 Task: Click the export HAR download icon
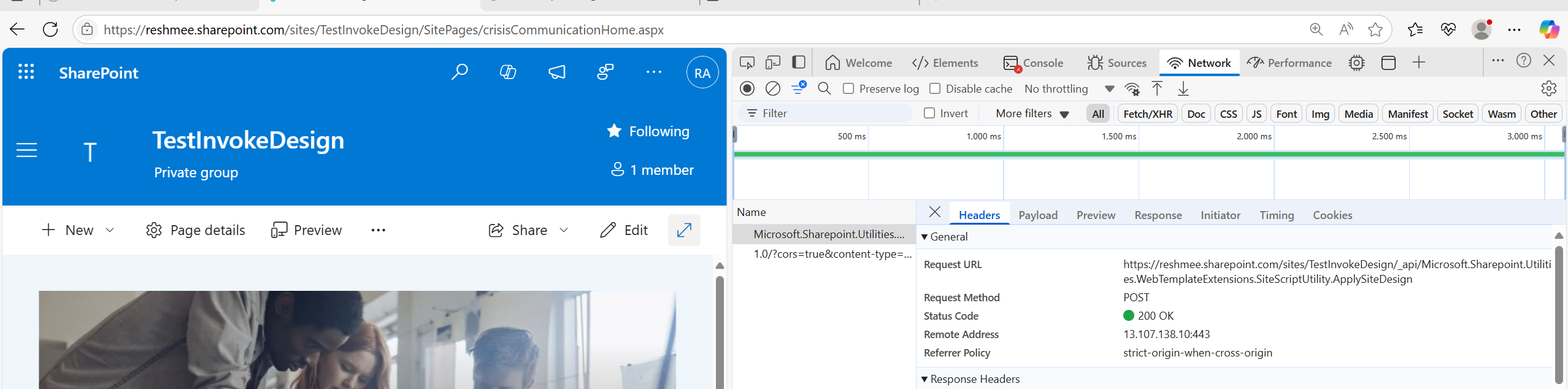click(1183, 89)
